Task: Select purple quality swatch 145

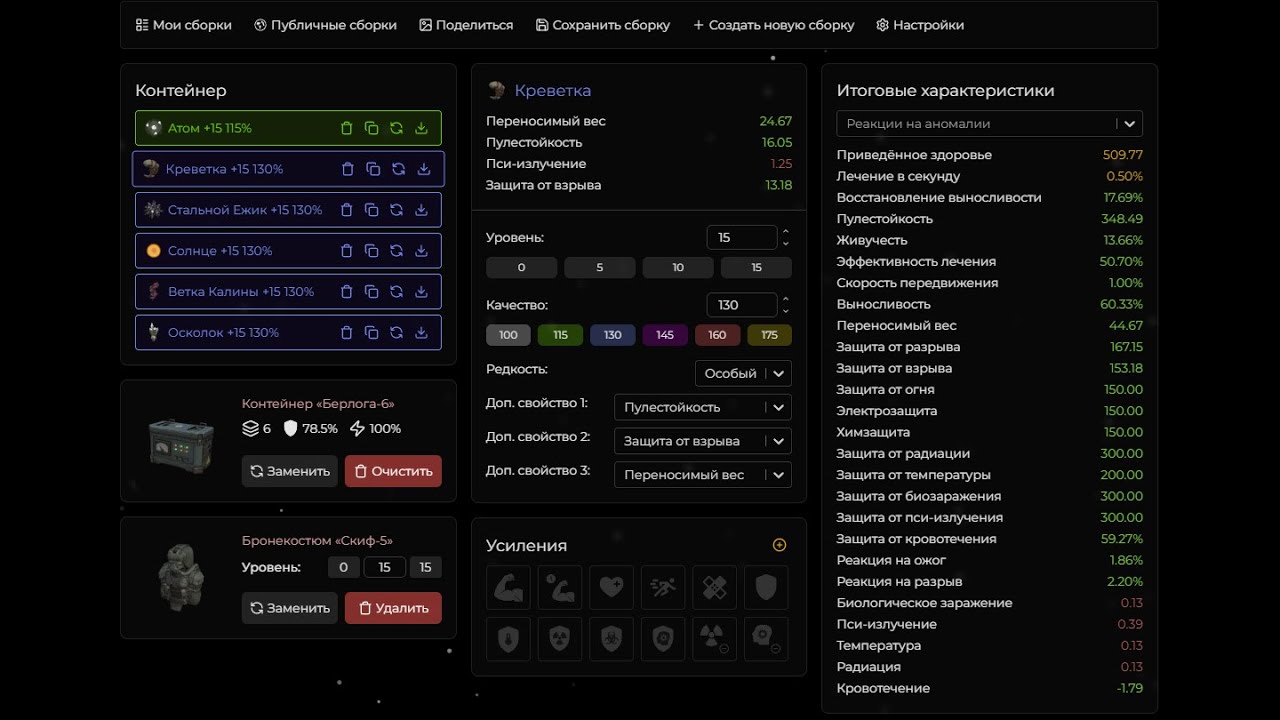Action: pyautogui.click(x=664, y=335)
